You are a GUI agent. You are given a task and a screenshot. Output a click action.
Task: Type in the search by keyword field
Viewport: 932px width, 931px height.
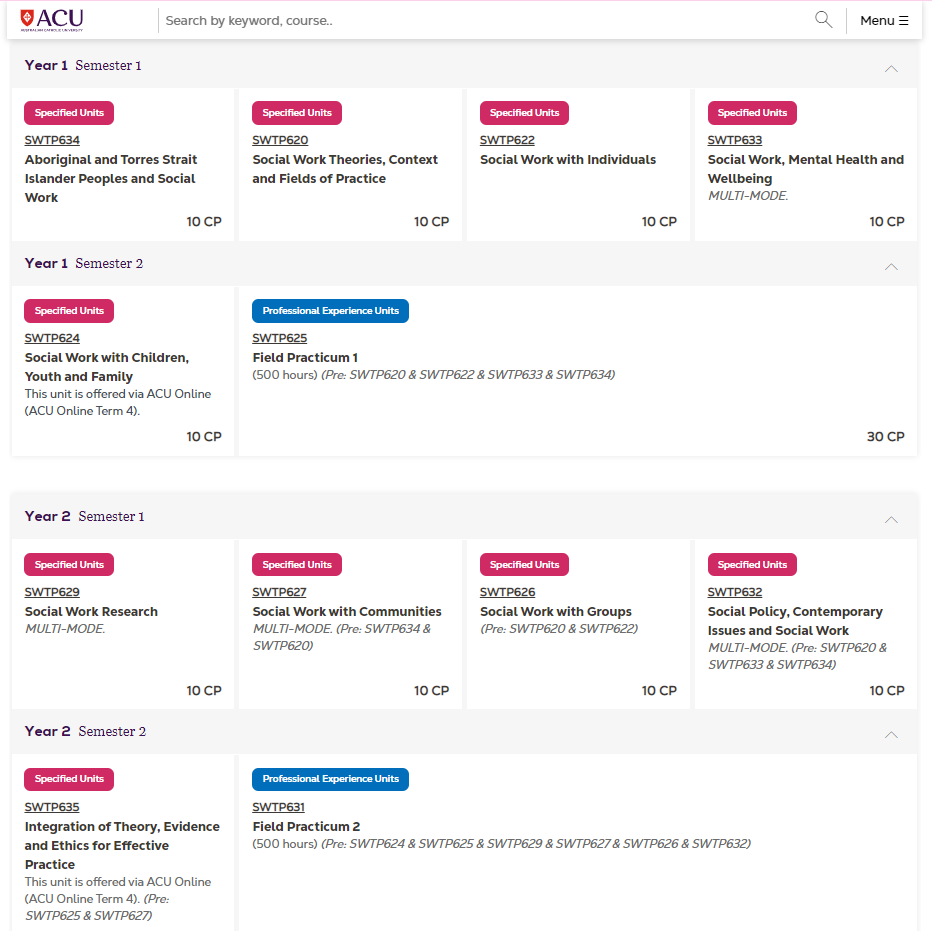(480, 21)
